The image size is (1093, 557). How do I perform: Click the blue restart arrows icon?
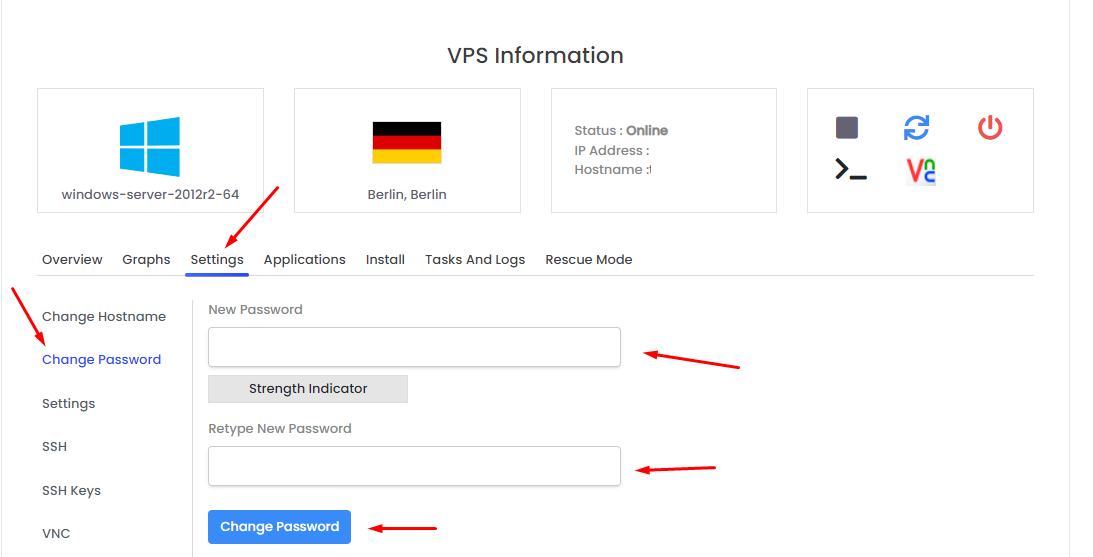point(916,128)
